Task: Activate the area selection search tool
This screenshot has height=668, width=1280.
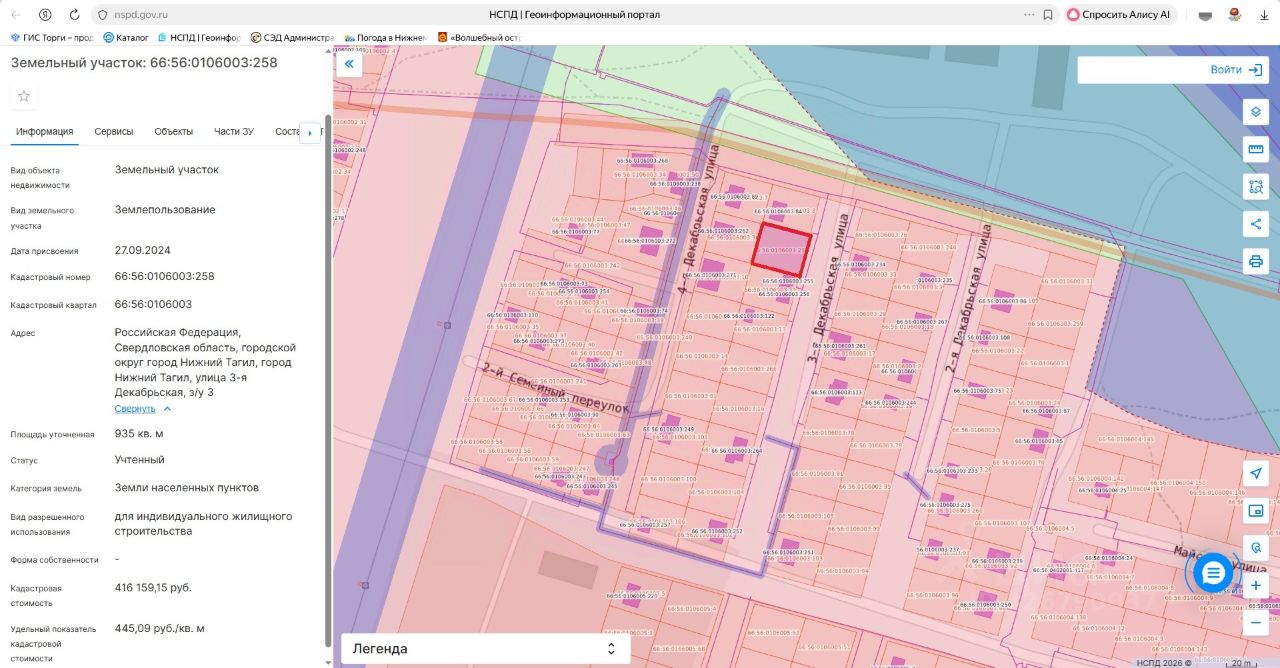Action: point(1255,186)
